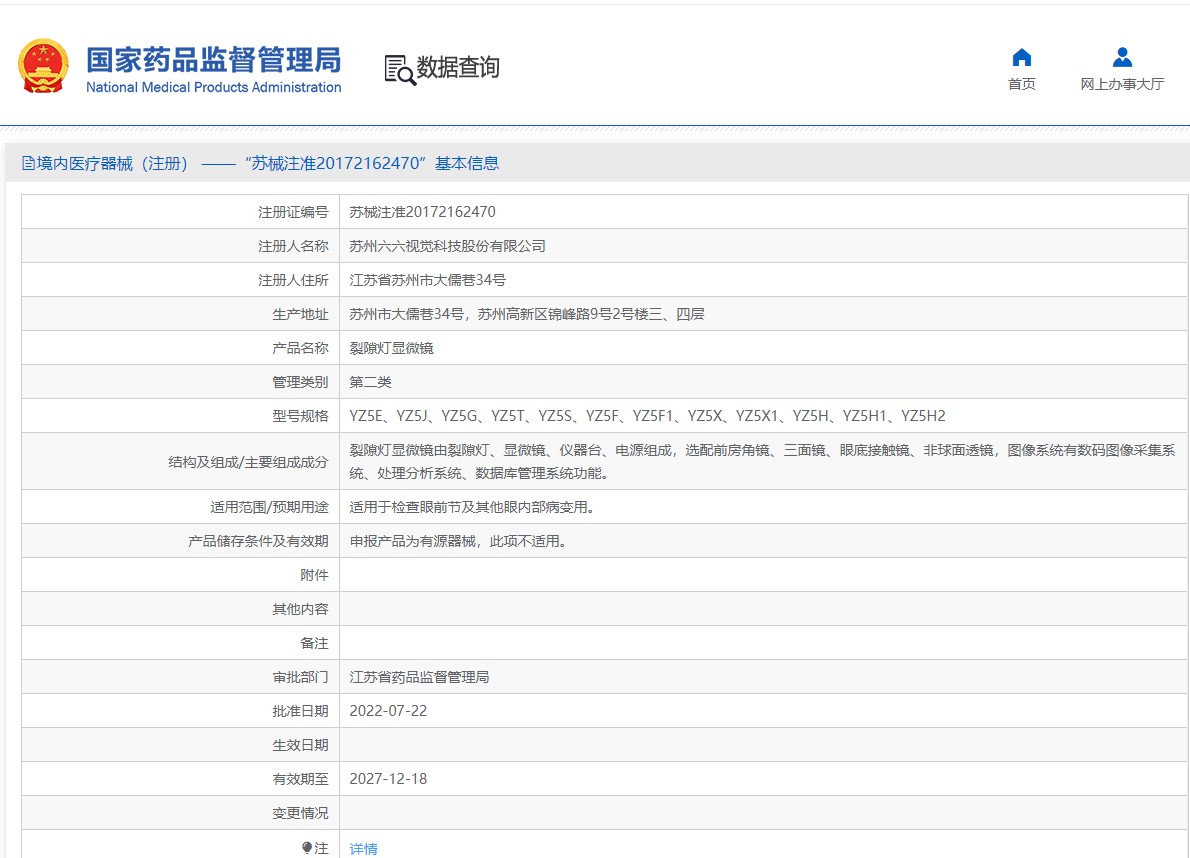Click 江苏省苏州市大儒巷34号 address cell
Viewport: 1190px width, 858px height.
pyautogui.click(x=427, y=281)
